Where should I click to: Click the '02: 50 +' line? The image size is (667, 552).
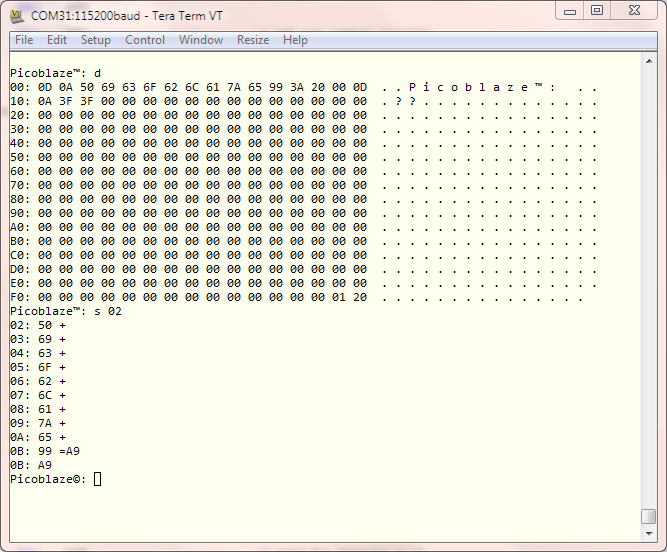[x=38, y=325]
